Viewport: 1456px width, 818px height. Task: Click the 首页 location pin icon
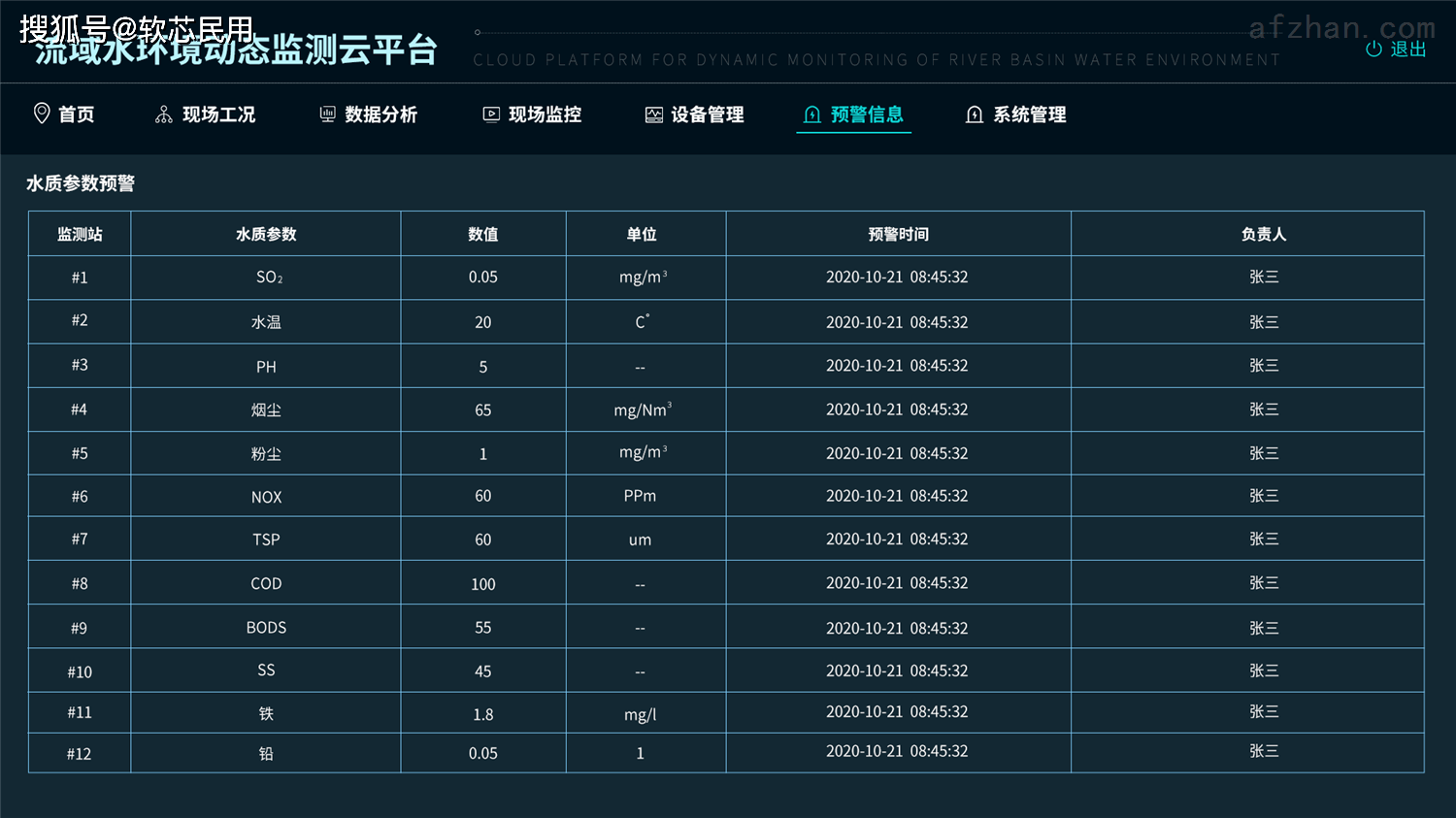click(40, 114)
